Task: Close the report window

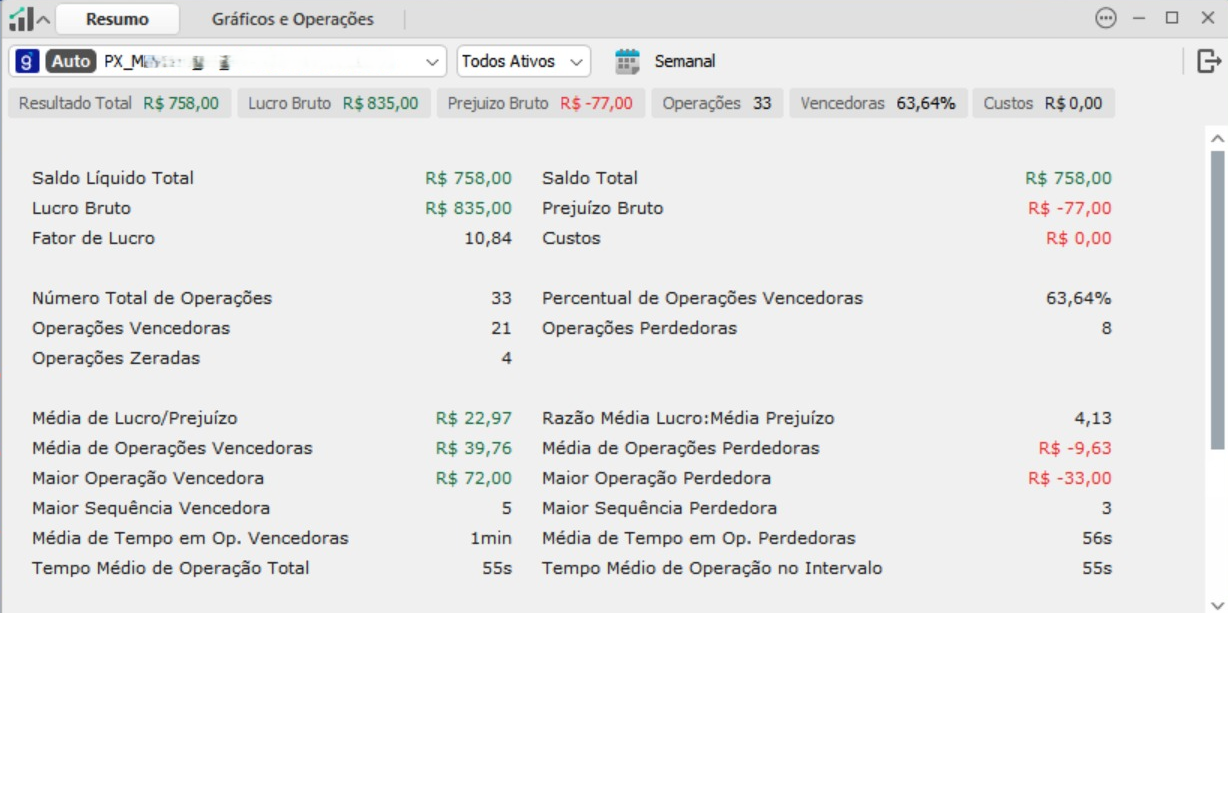Action: coord(1206,18)
